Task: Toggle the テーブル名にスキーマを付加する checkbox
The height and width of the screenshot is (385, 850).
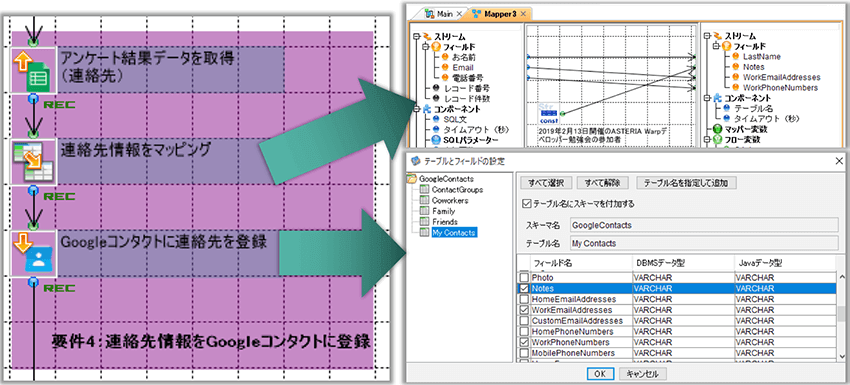Action: 526,204
